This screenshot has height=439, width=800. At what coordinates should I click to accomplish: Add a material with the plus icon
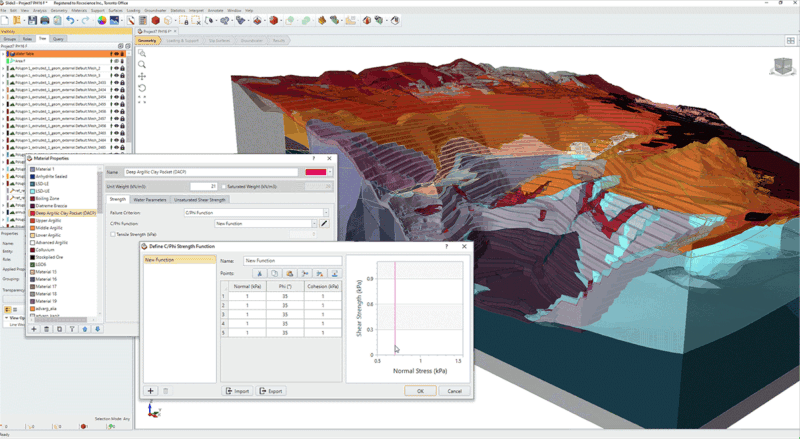34,329
